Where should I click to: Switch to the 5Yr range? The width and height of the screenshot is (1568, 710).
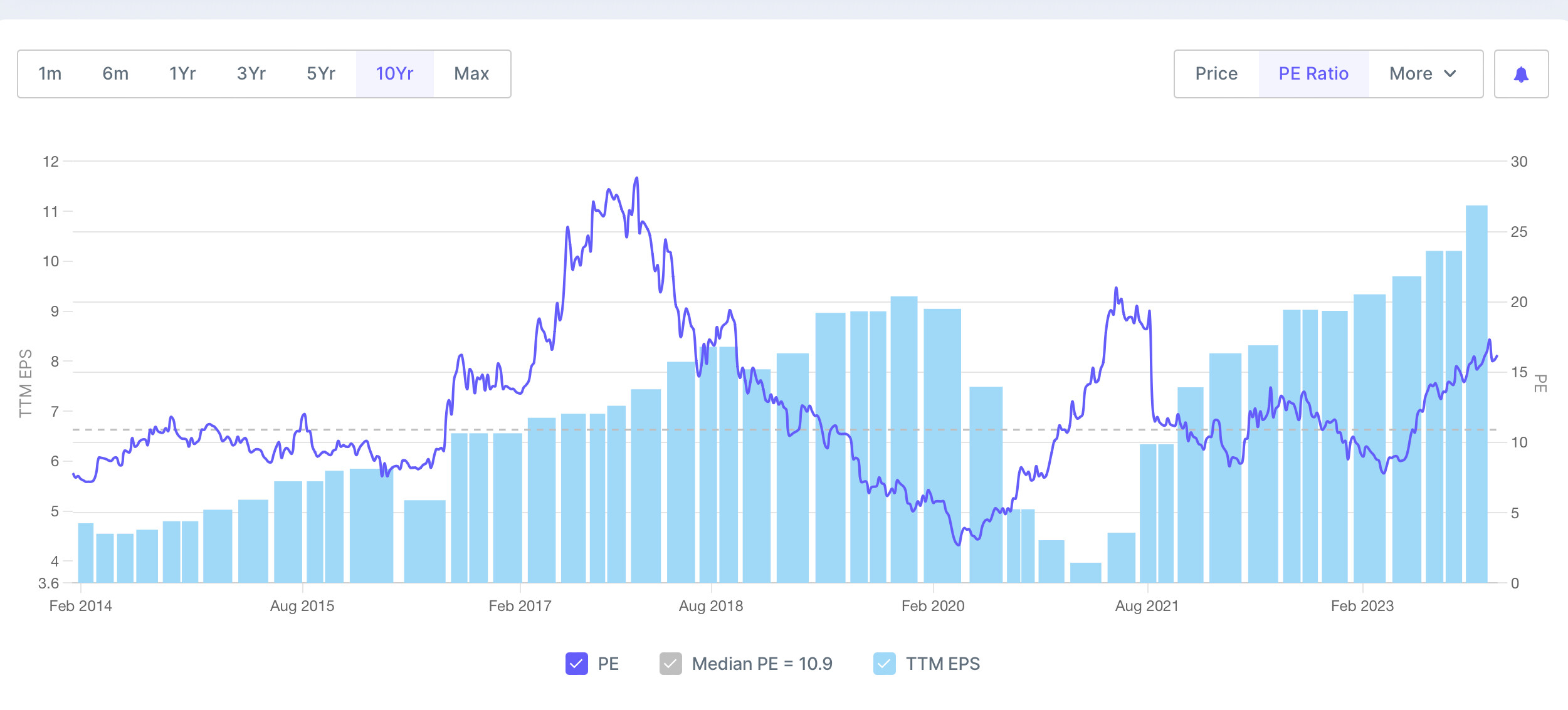point(321,74)
